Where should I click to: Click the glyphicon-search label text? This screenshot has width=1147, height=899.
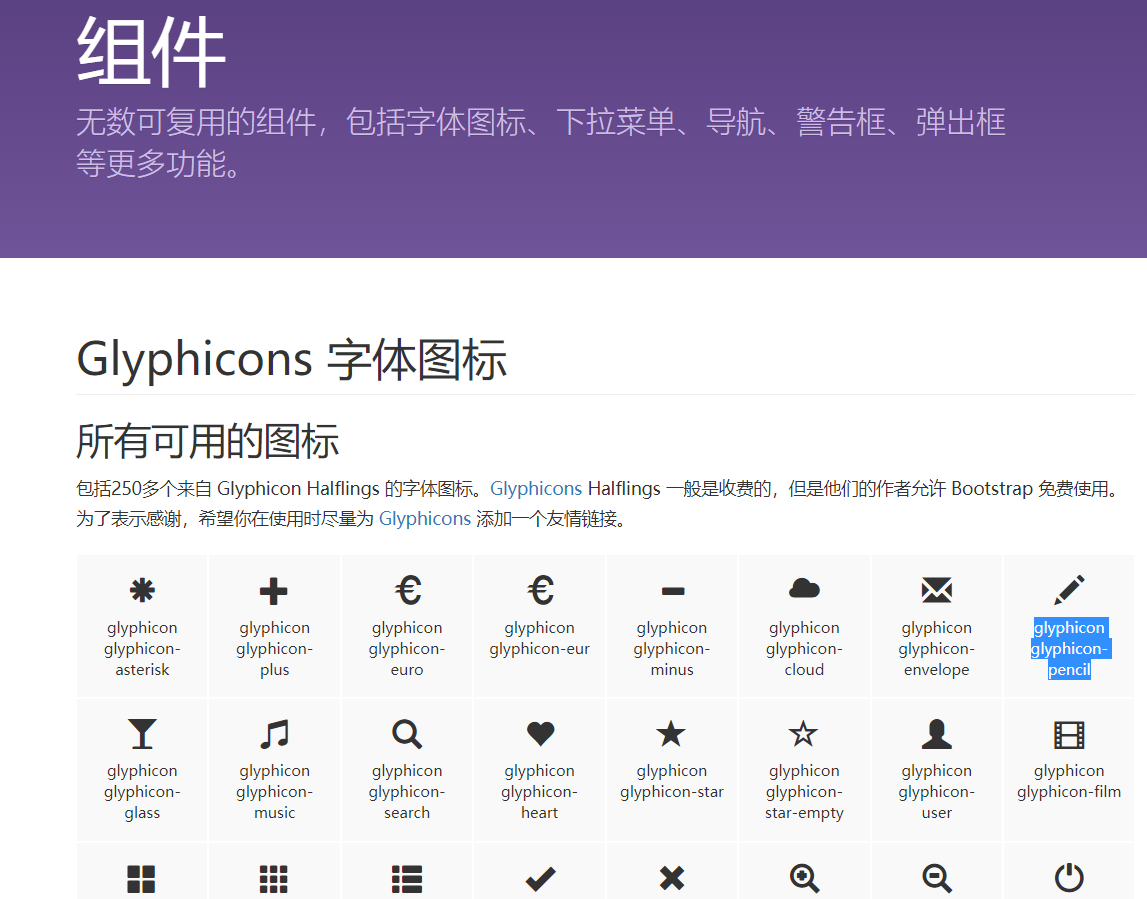[407, 791]
